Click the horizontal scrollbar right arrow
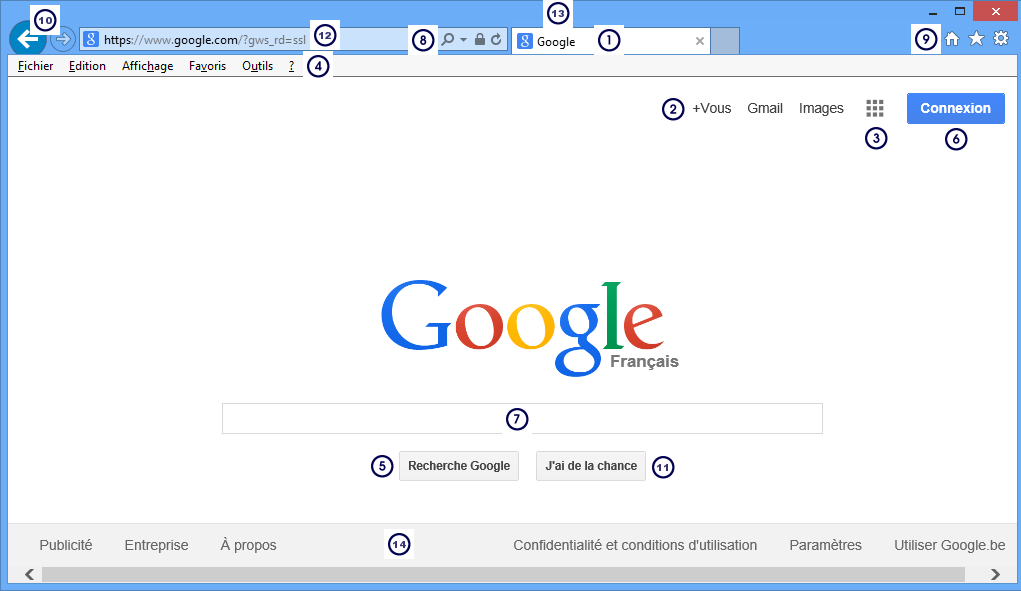1021x591 pixels. click(995, 574)
